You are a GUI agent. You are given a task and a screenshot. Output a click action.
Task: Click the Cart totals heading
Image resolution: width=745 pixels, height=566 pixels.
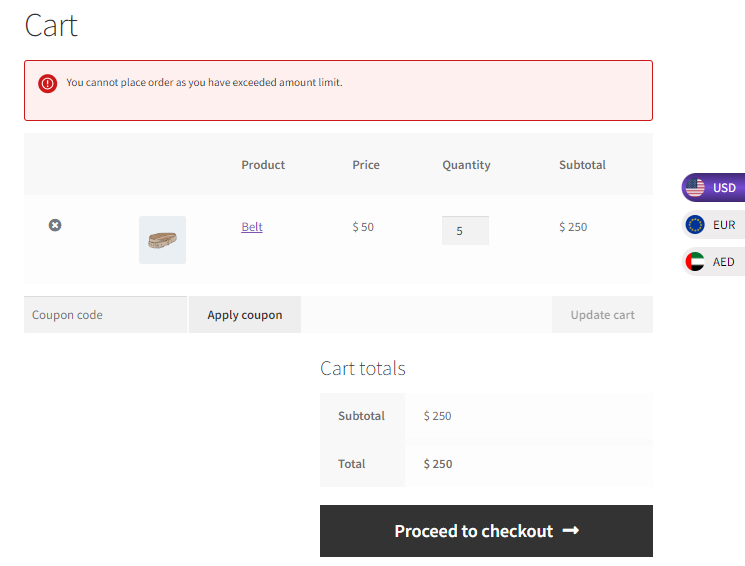[x=363, y=368]
